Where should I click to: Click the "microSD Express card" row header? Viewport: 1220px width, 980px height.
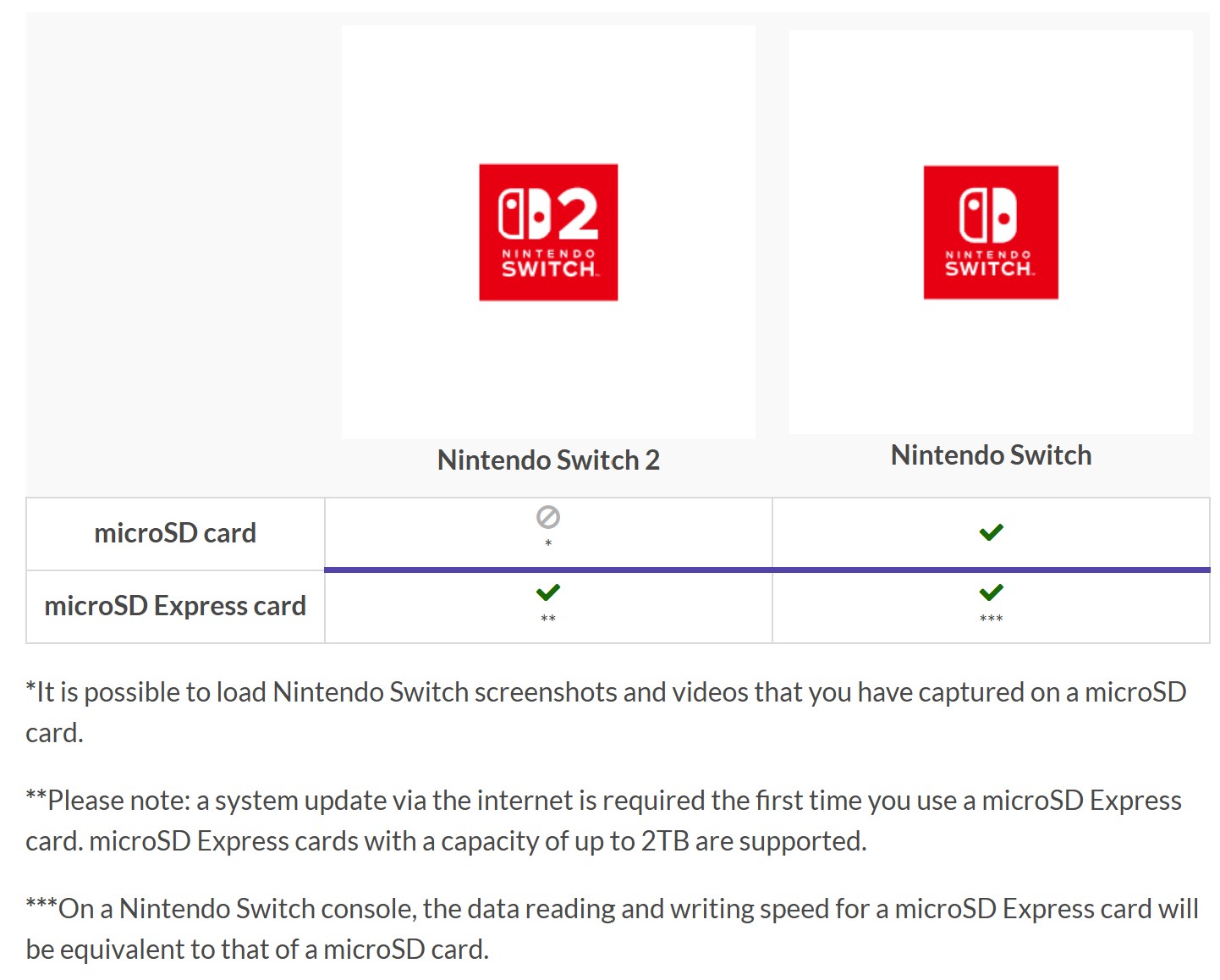(175, 607)
